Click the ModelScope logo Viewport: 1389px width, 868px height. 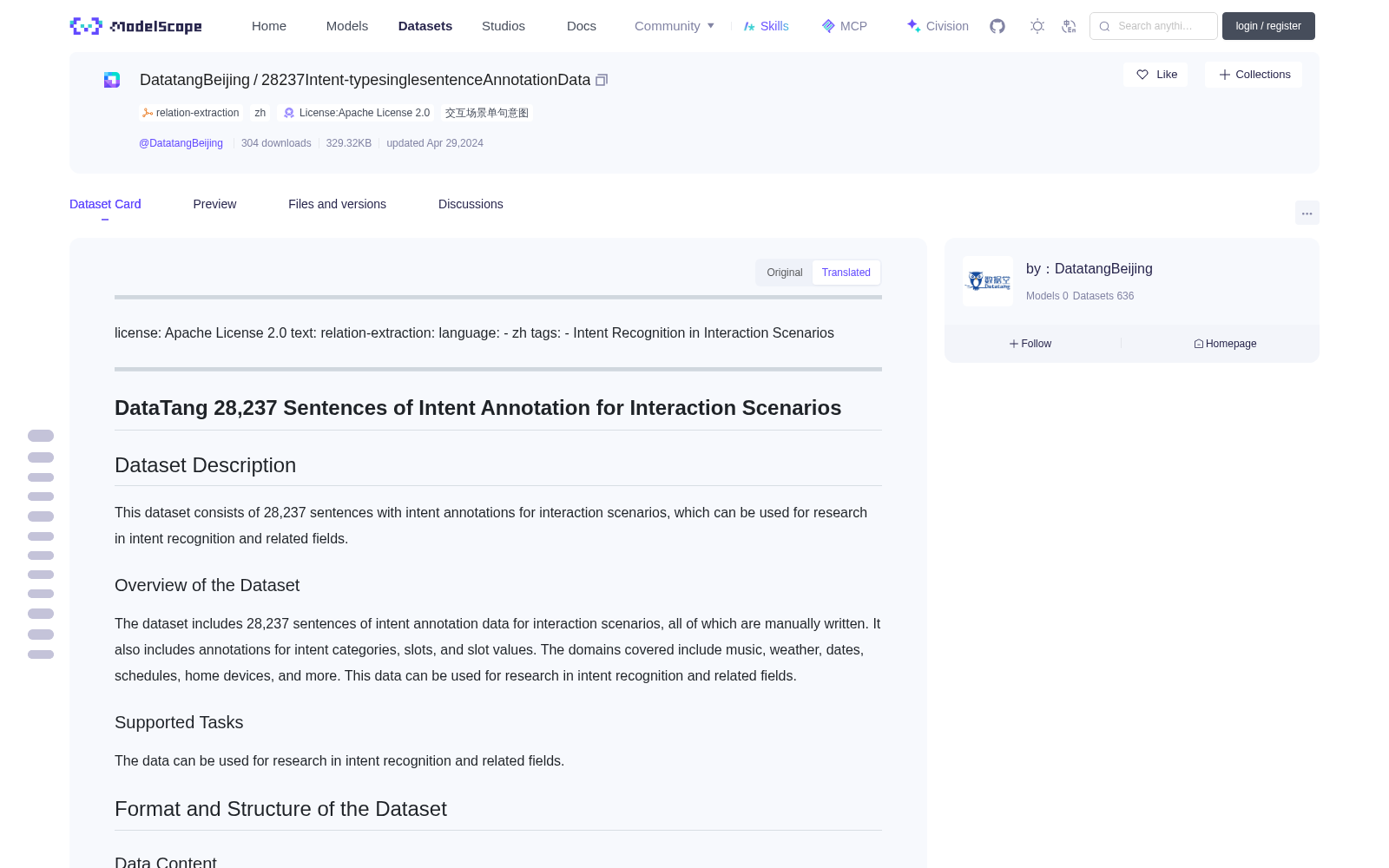135,26
